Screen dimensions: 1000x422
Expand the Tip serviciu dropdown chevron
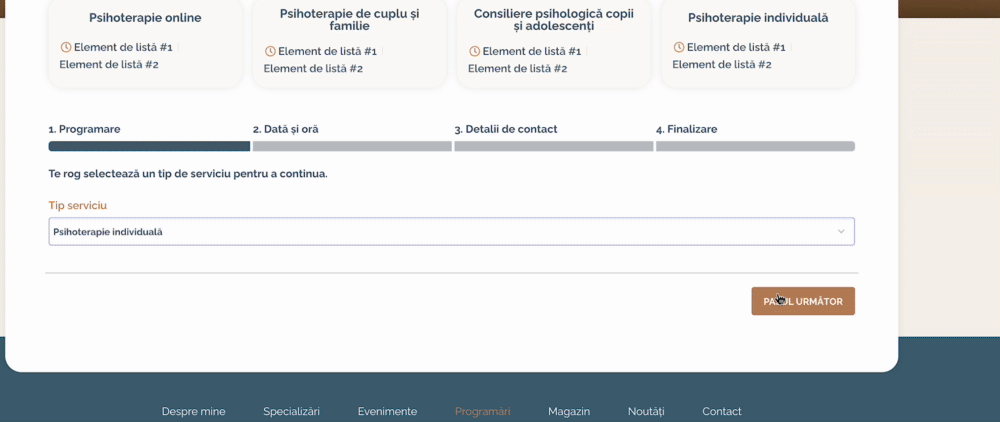841,232
